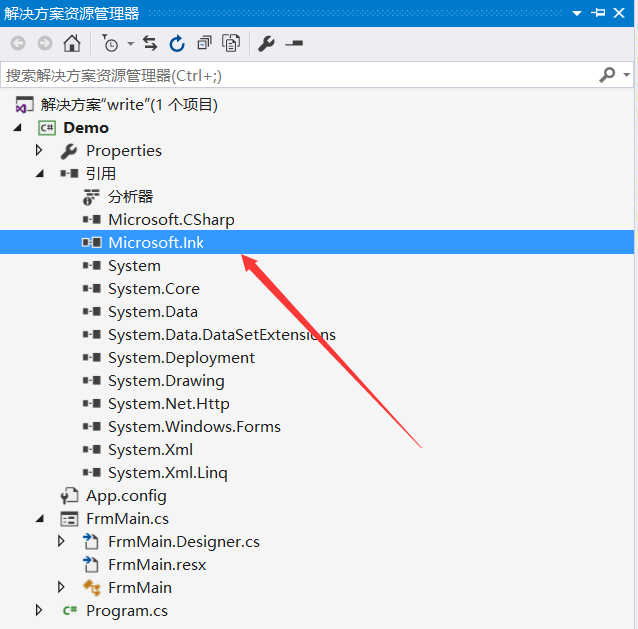Screen dimensions: 638x629
Task: Click the Forward navigation arrow icon
Action: pyautogui.click(x=44, y=43)
